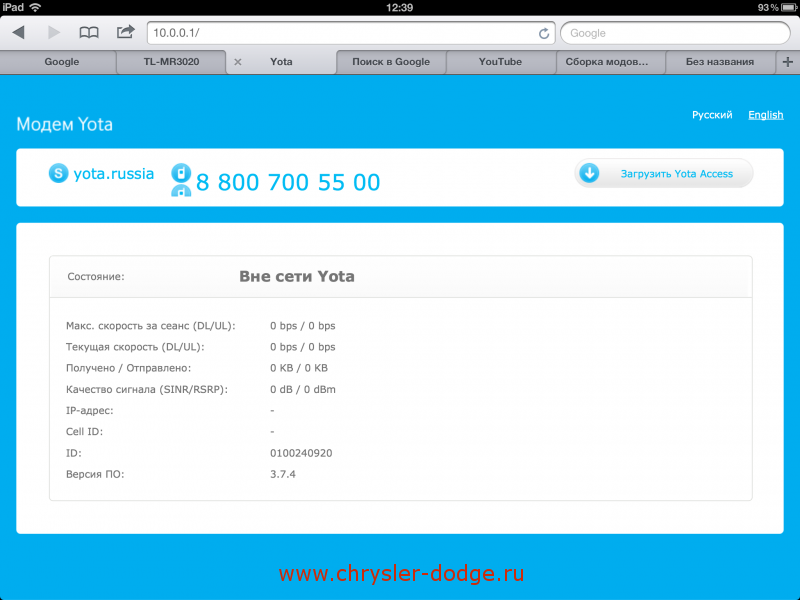Click the Макс. скорость за сеанс label
Screen dimensions: 800x600
point(151,326)
